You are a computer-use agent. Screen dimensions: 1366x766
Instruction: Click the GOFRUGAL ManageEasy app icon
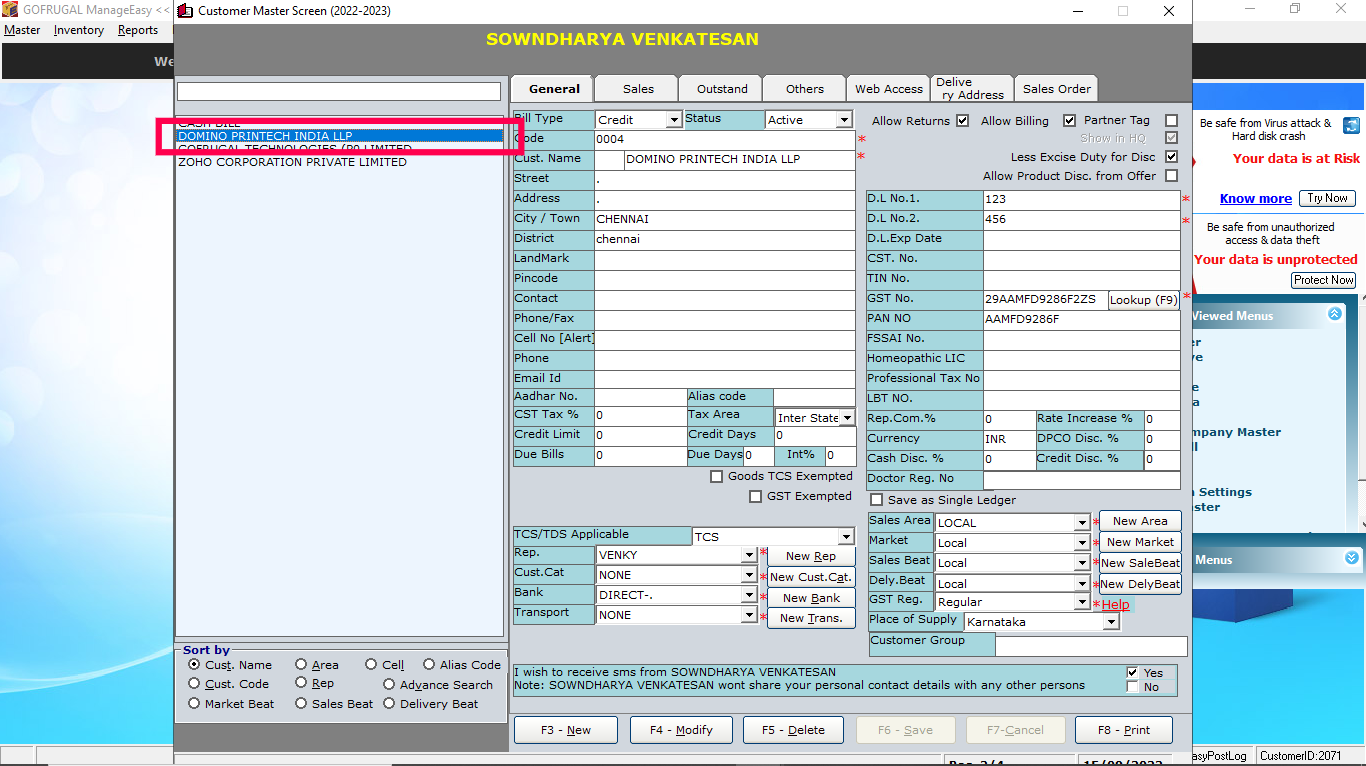click(12, 8)
